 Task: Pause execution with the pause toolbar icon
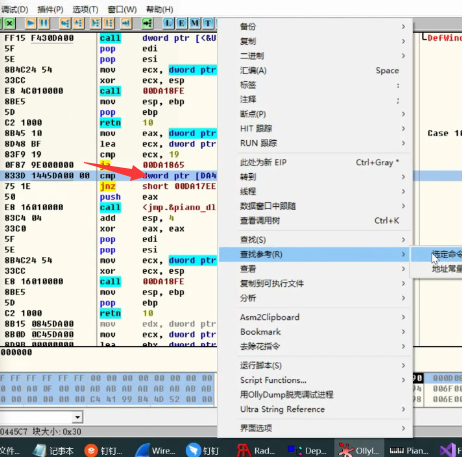point(44,23)
